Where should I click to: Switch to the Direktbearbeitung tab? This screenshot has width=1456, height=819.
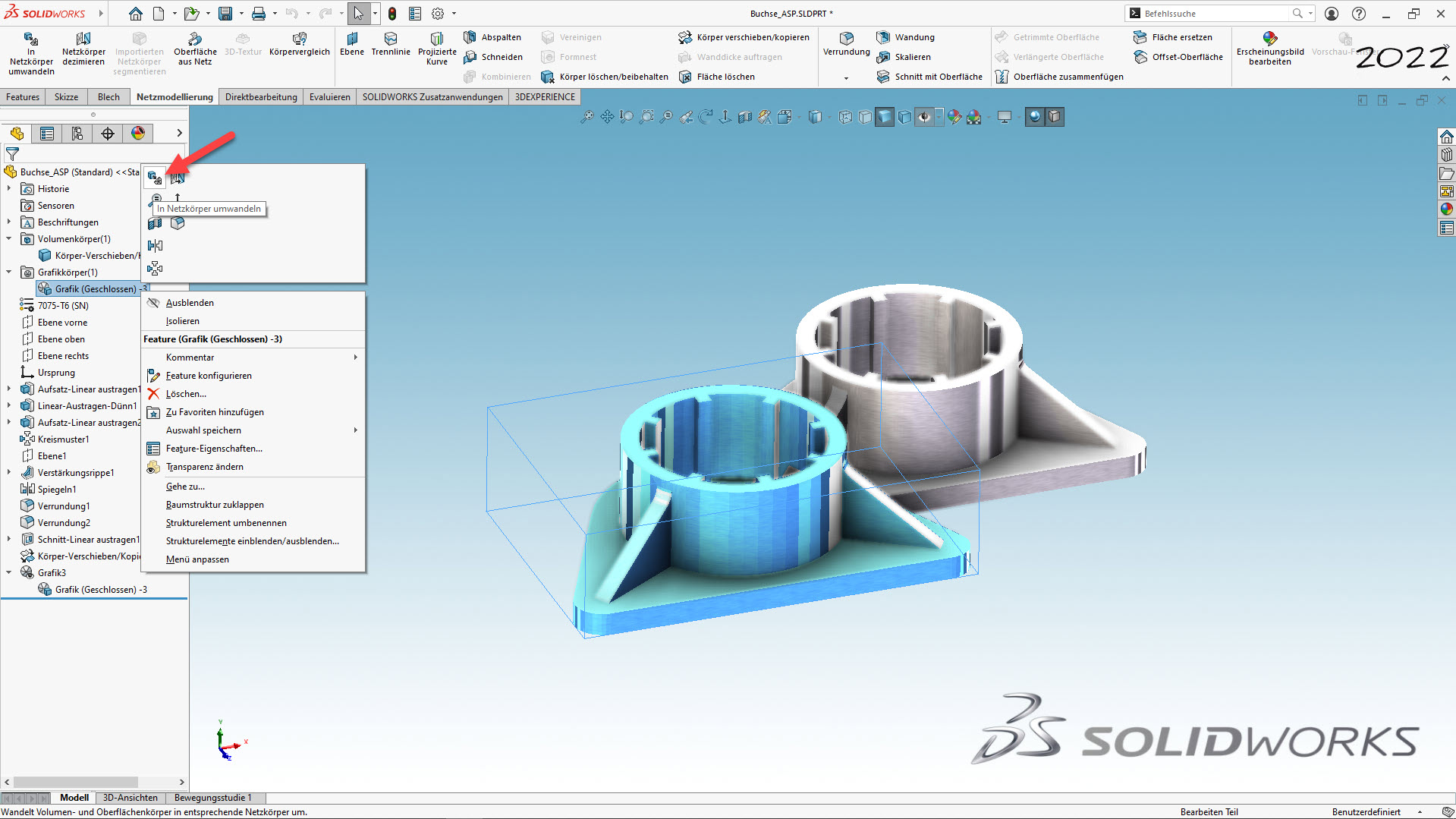click(x=261, y=97)
